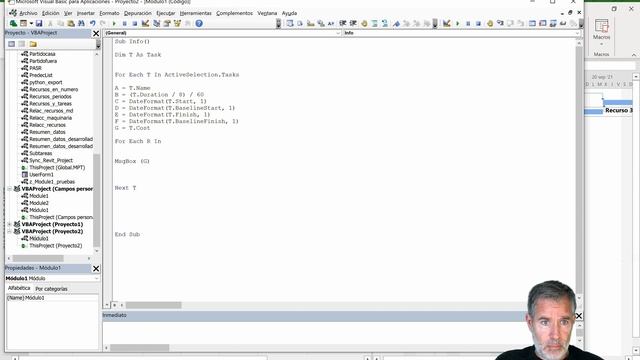
Task: Toggle Folders in the Project panel
Action: coord(33,44)
